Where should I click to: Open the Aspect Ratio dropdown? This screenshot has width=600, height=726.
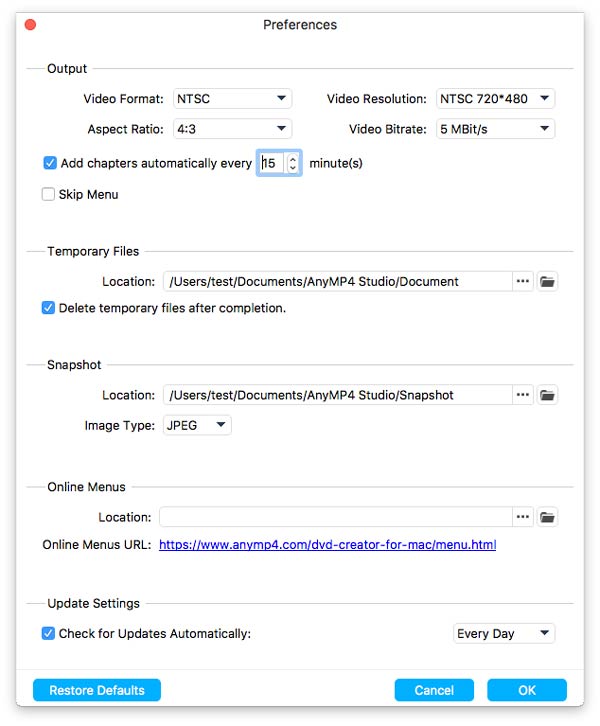pos(232,129)
